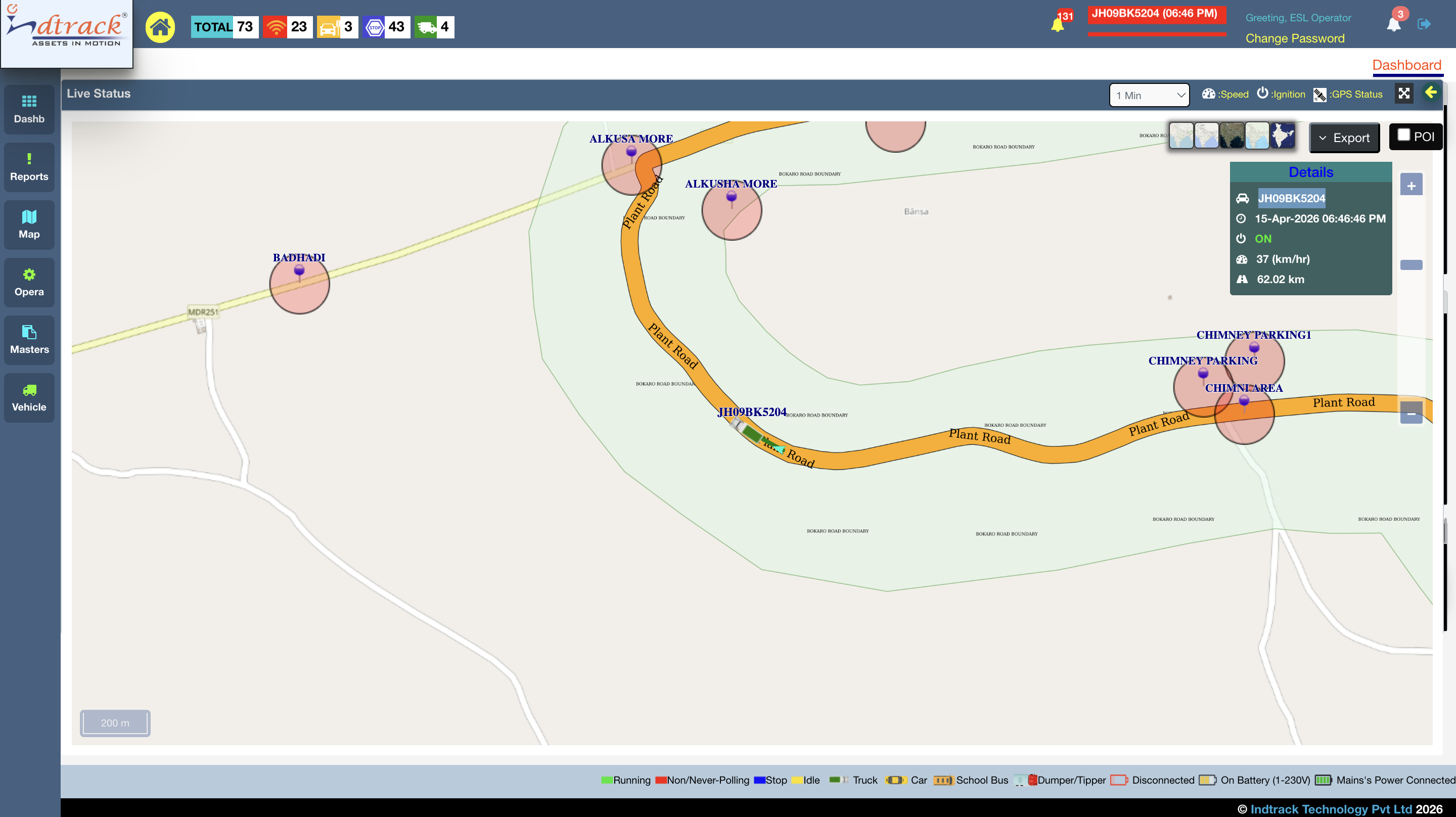Screen dimensions: 1456x817
Task: Open alerts bell showing 131
Action: click(x=1058, y=24)
